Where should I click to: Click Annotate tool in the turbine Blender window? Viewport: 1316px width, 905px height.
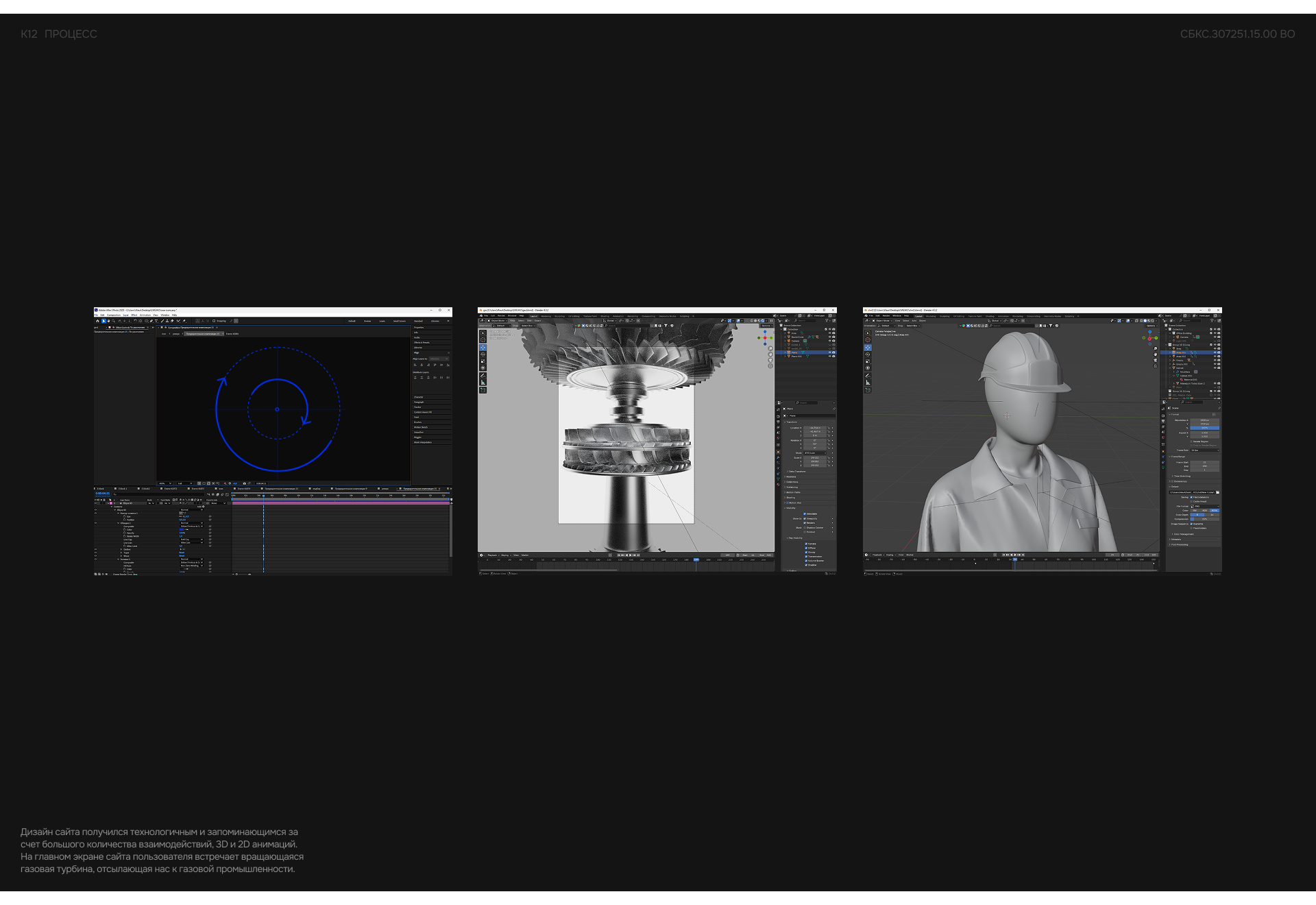pyautogui.click(x=483, y=376)
